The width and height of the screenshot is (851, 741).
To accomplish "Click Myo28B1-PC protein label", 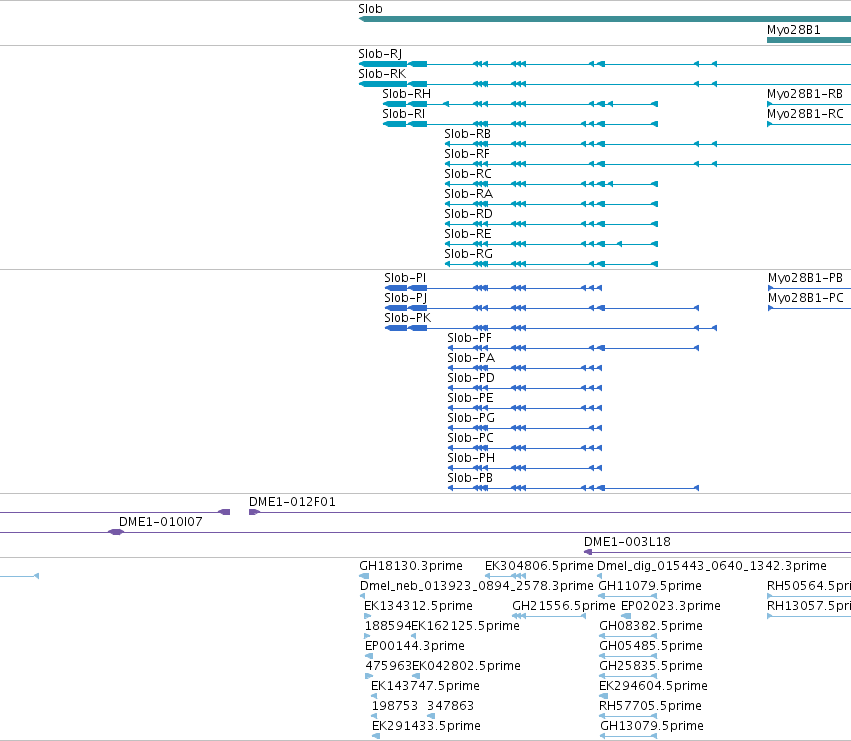I will point(806,298).
